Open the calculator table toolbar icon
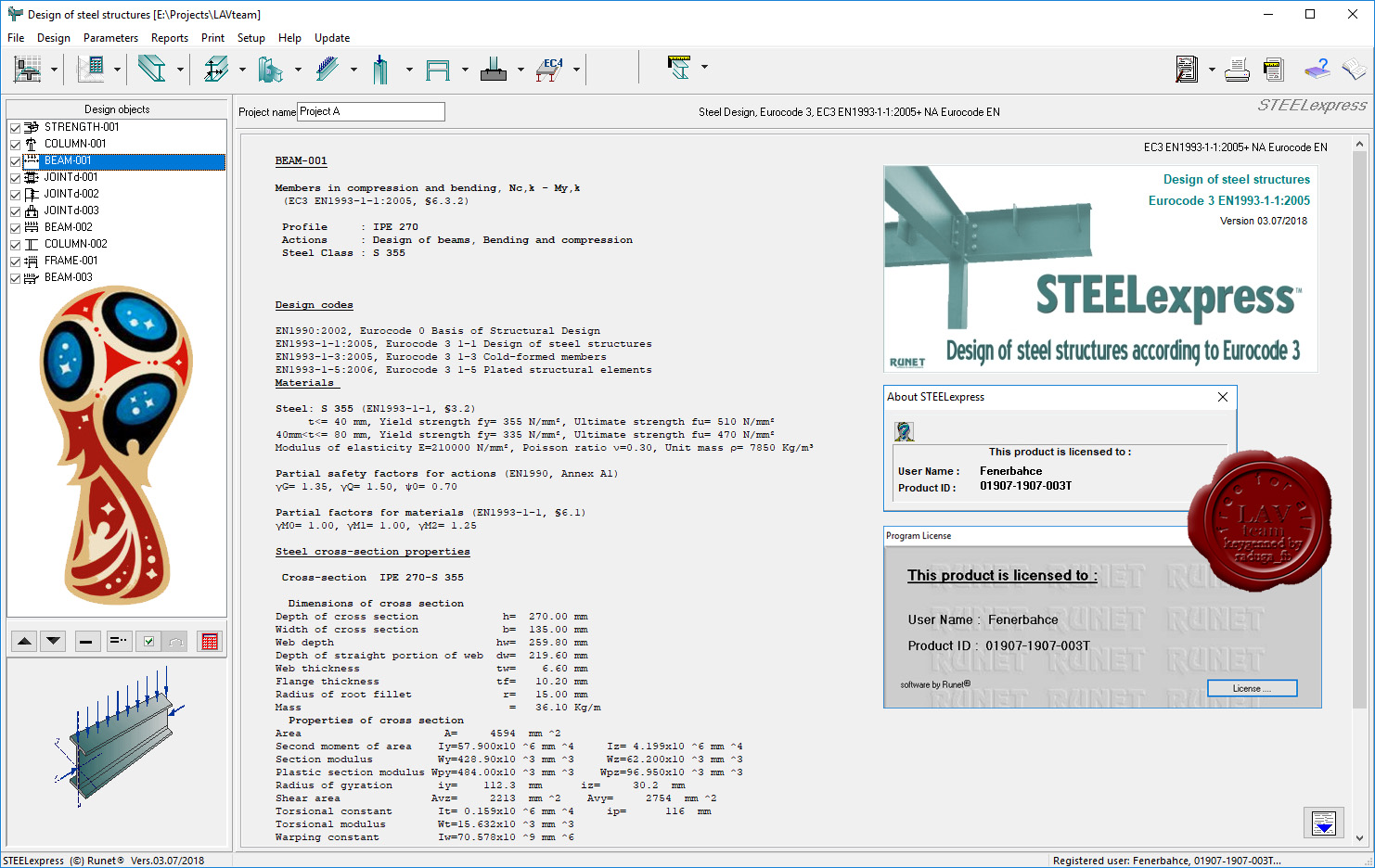 click(x=91, y=69)
